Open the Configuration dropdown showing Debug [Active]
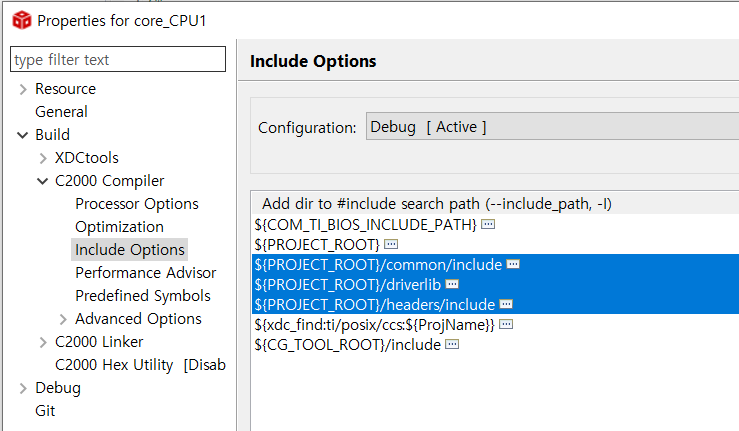Image resolution: width=739 pixels, height=431 pixels. (552, 126)
